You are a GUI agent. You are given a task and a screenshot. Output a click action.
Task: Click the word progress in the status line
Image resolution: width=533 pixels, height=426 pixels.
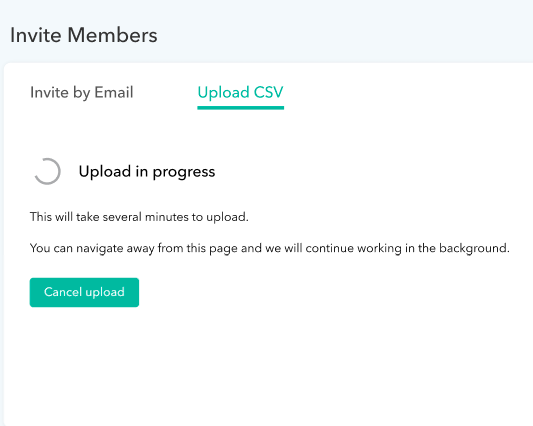184,173
